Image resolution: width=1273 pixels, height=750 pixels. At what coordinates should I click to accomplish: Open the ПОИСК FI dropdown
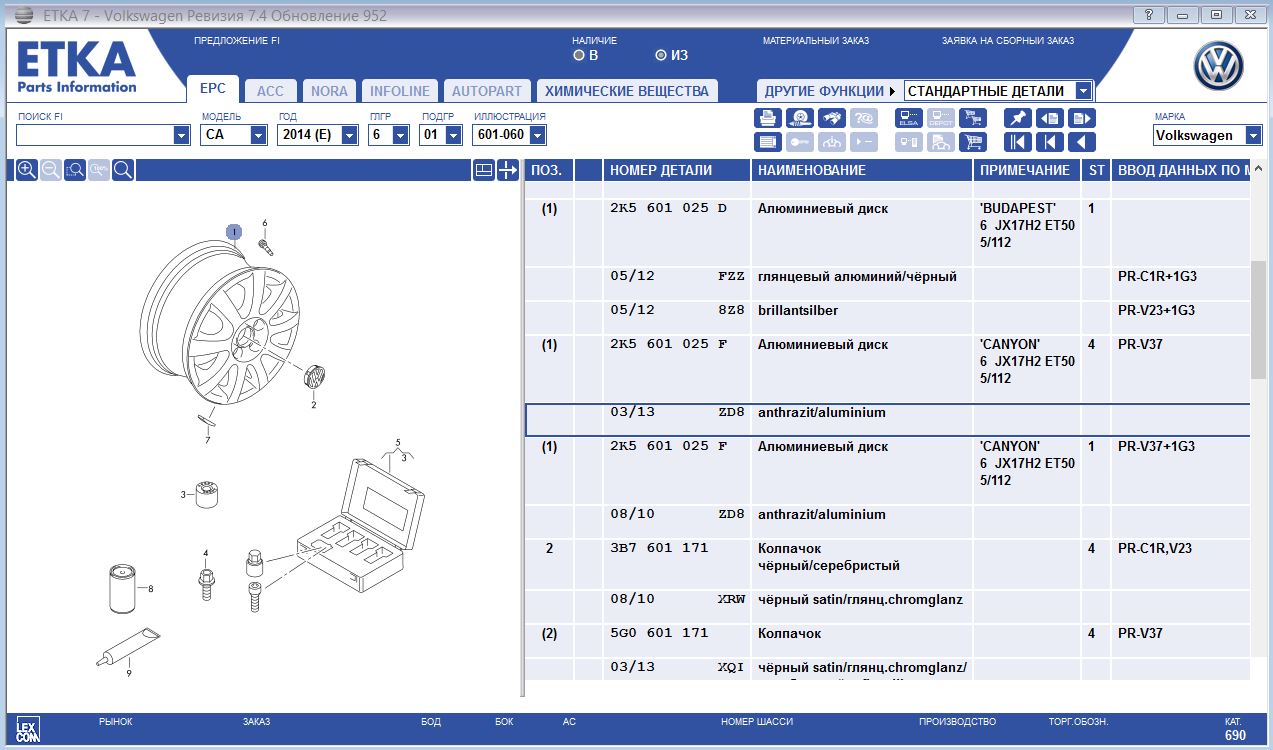click(181, 135)
